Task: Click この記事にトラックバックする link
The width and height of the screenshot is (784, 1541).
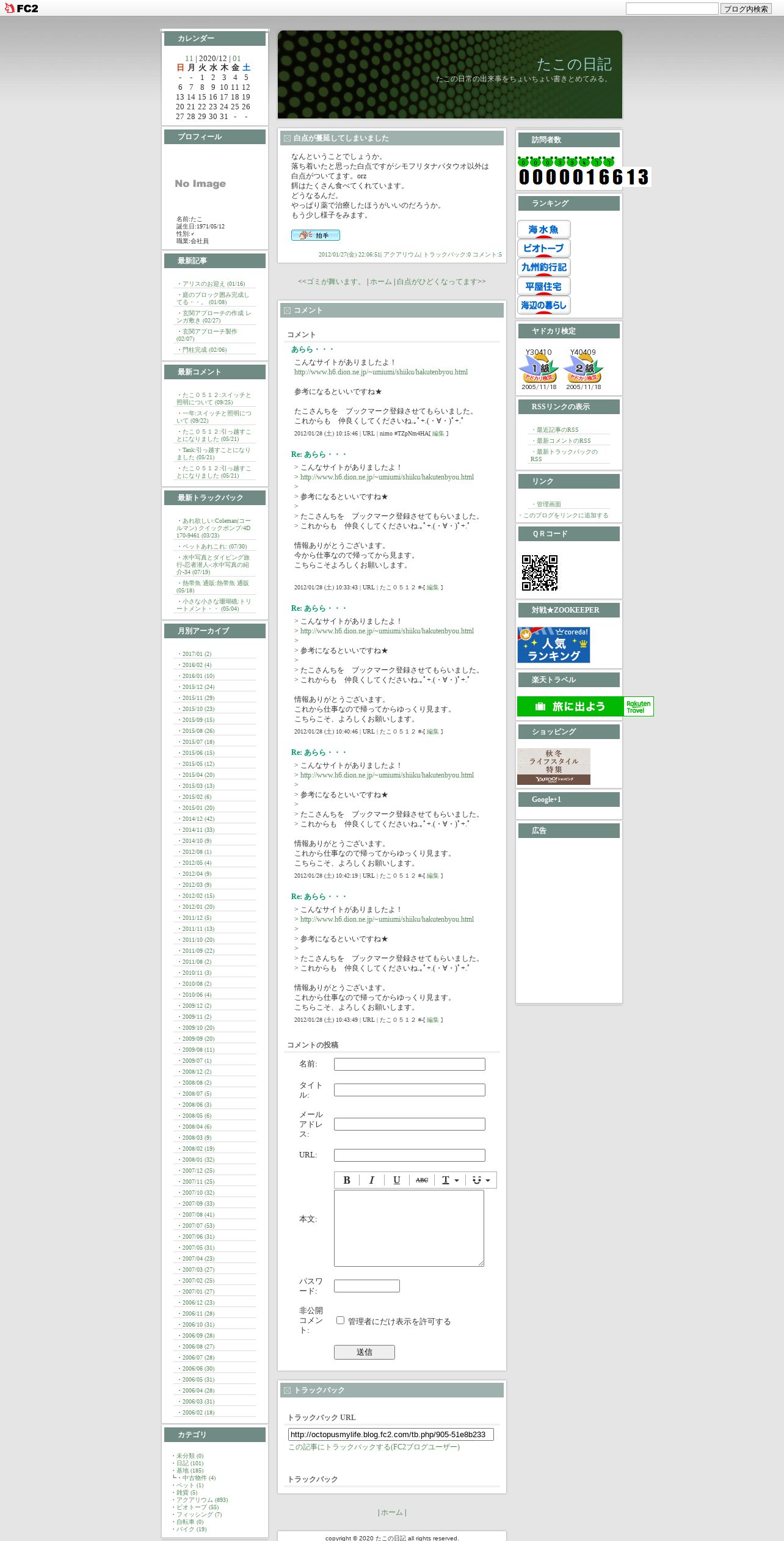Action: pyautogui.click(x=374, y=1447)
